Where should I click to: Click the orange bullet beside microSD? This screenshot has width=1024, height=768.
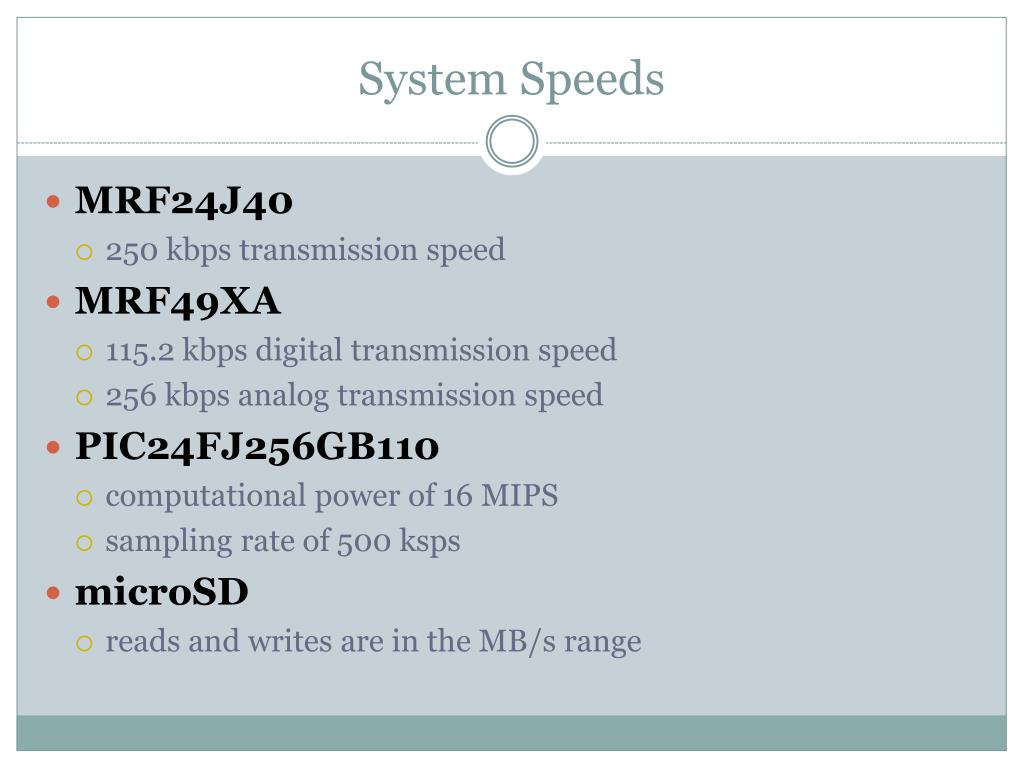click(54, 593)
